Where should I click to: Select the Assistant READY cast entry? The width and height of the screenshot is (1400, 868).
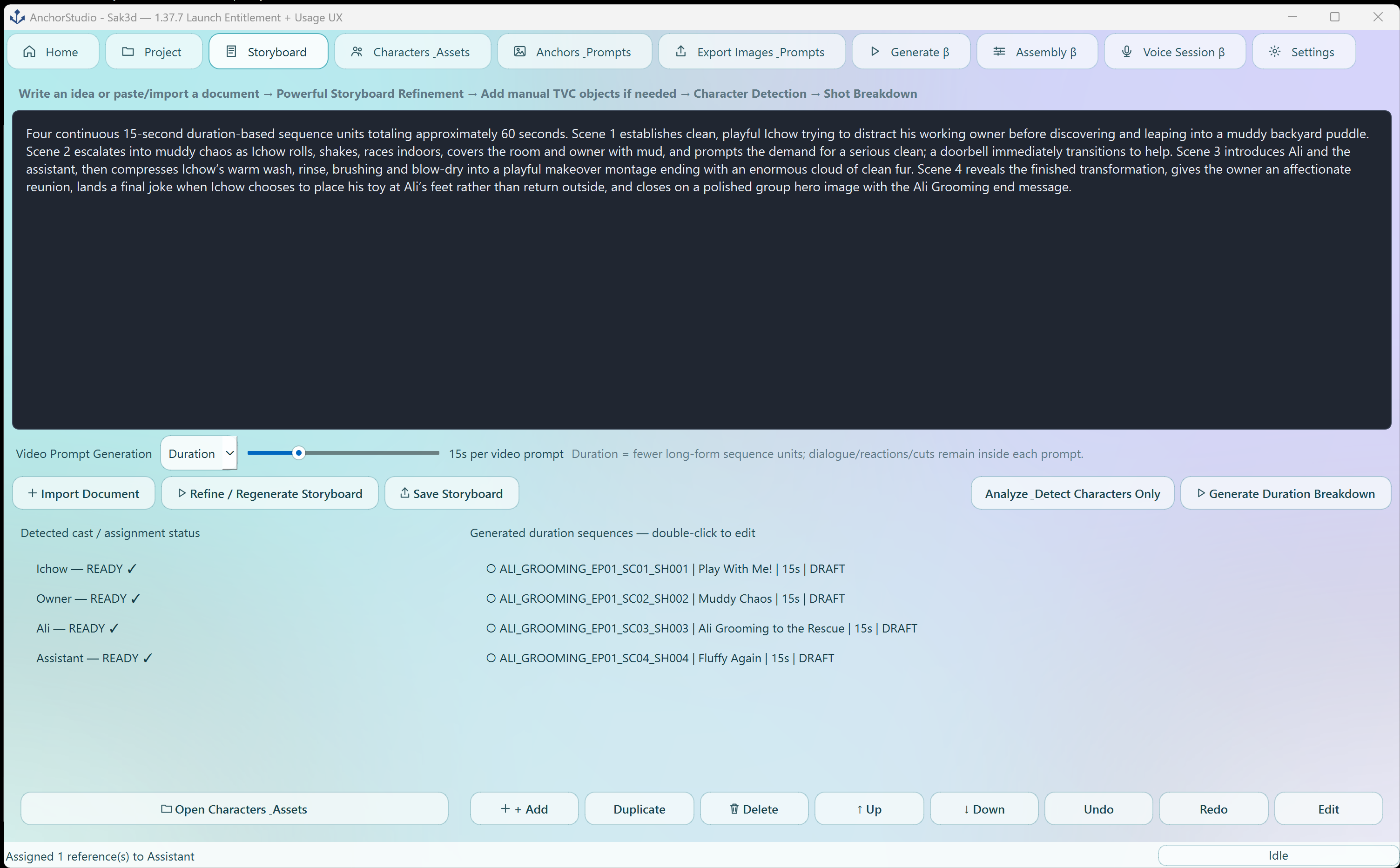94,658
